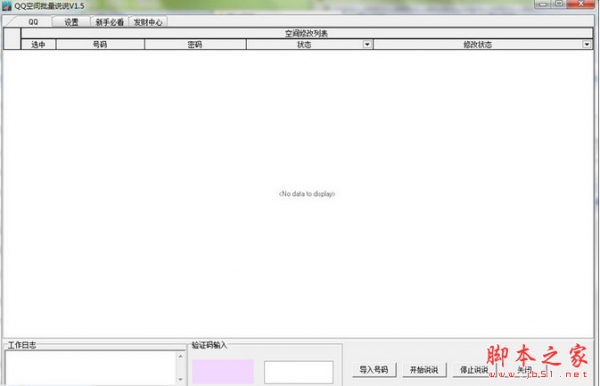Click the 停止说说 button
This screenshot has width=600, height=386.
[x=474, y=370]
